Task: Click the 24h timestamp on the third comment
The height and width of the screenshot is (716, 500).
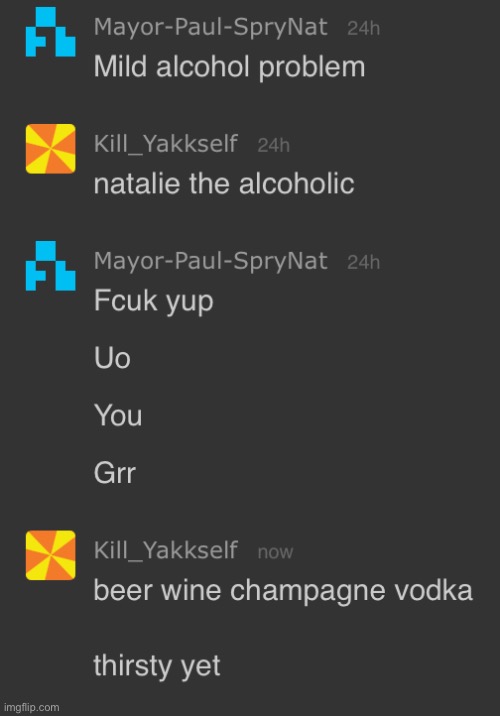Action: tap(363, 262)
